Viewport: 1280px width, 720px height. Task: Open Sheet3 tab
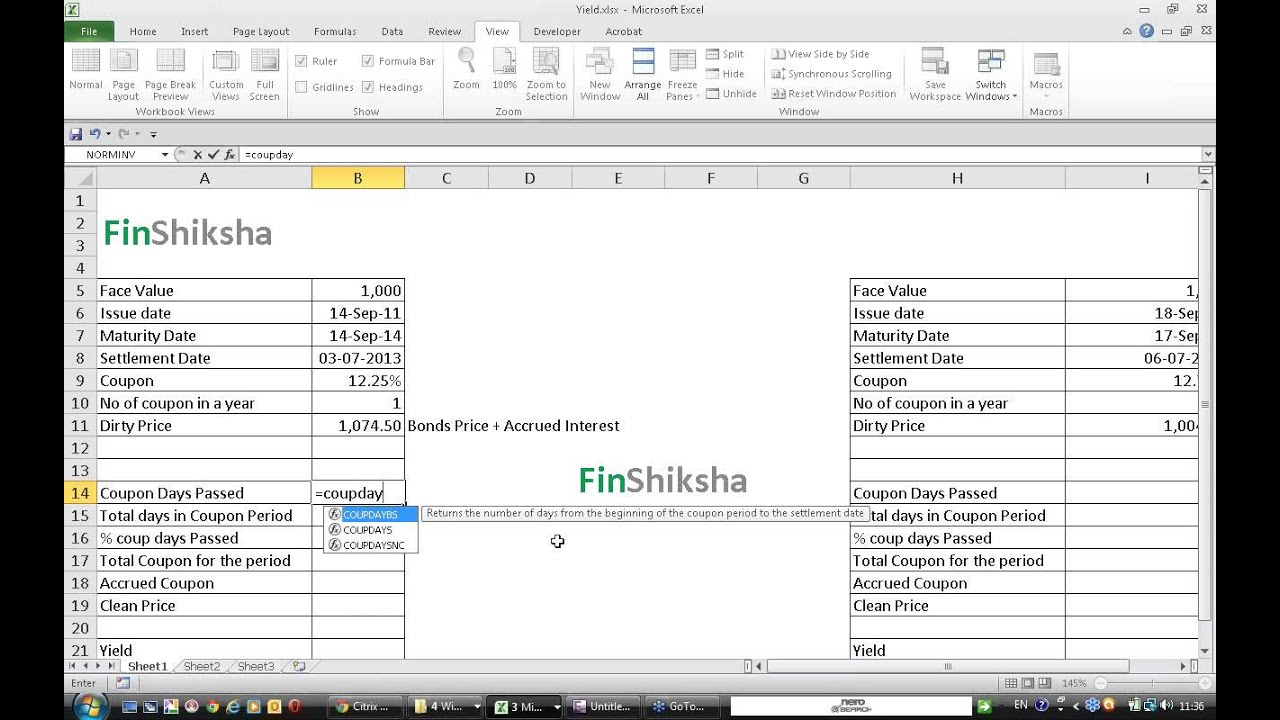255,666
